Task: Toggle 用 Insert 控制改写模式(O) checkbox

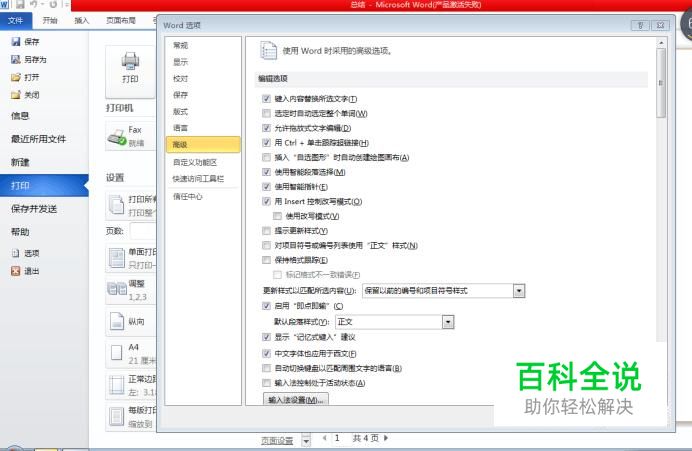Action: [266, 201]
